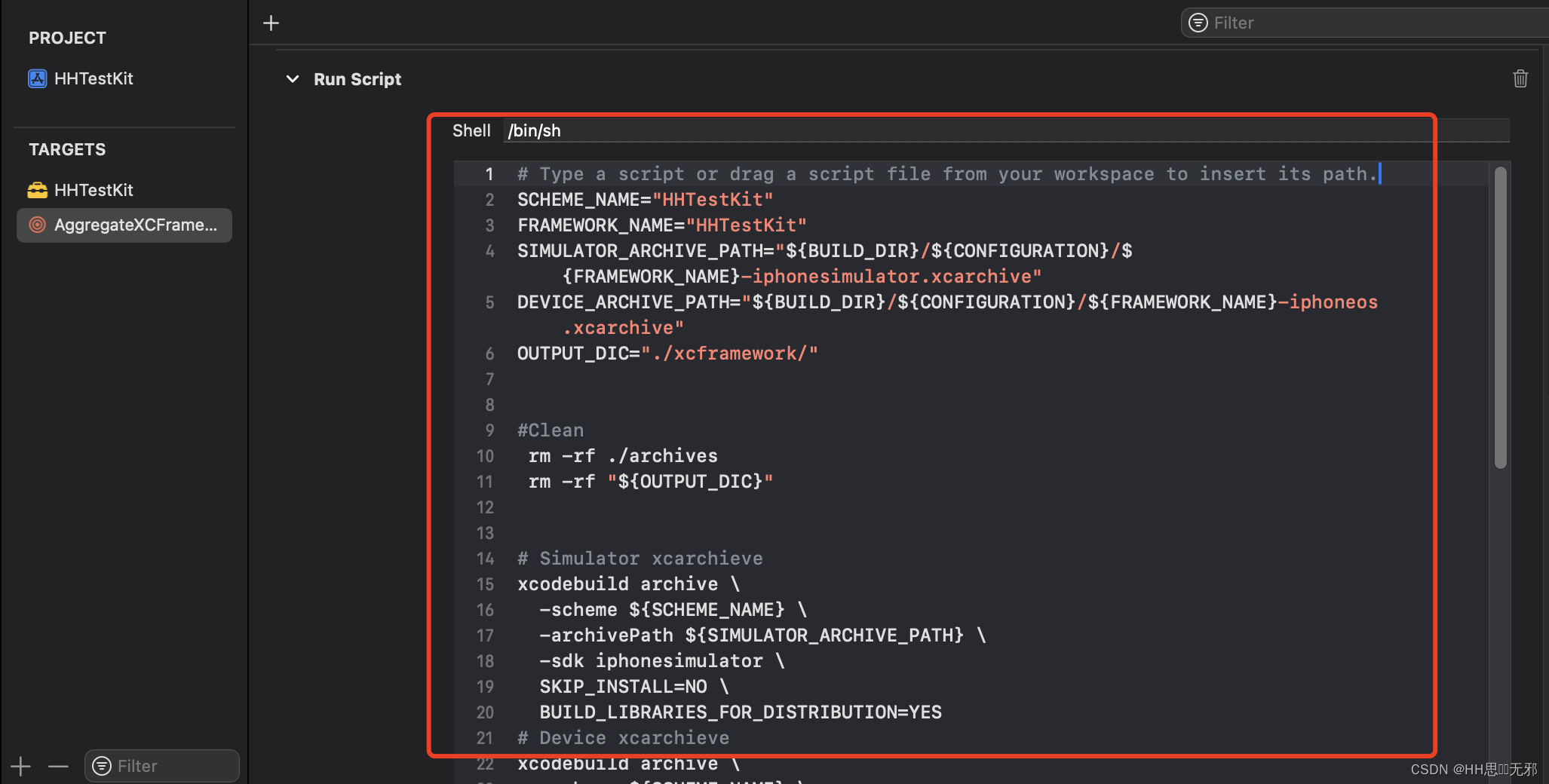The image size is (1549, 784).
Task: Click the 'rm -rf ./archives' line
Action: (x=623, y=456)
